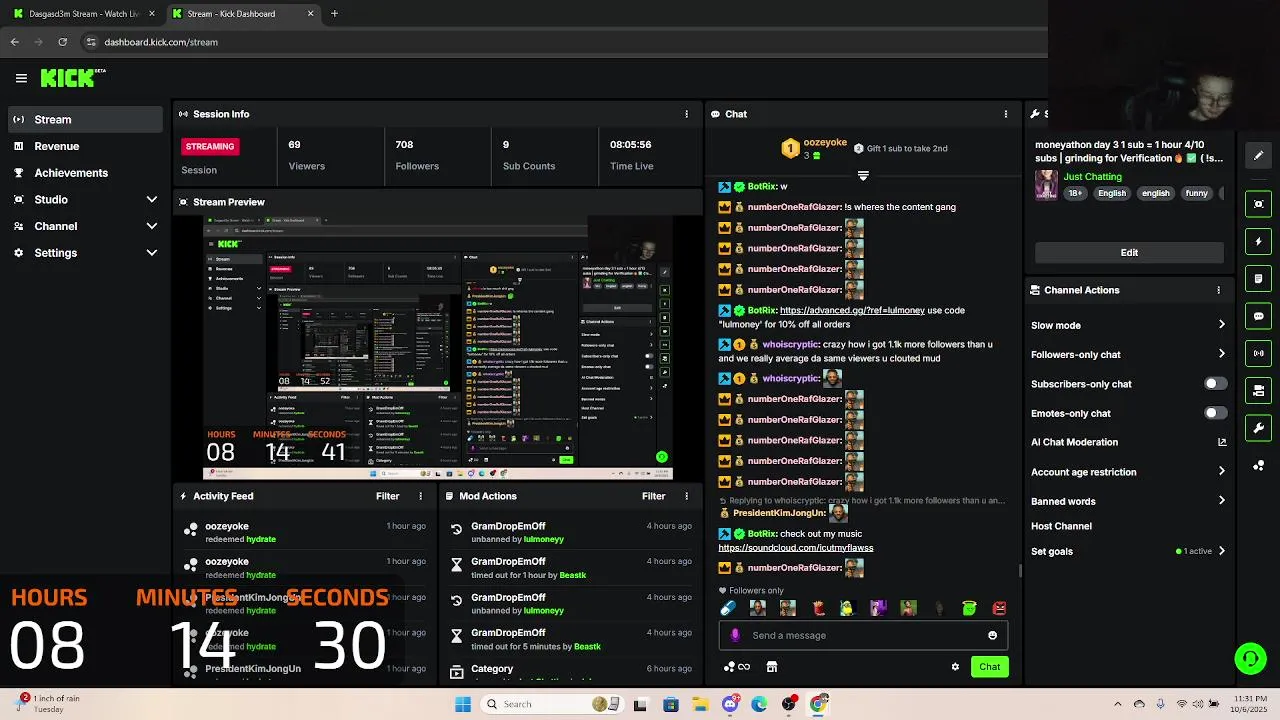Click the green Chat send button

(989, 667)
